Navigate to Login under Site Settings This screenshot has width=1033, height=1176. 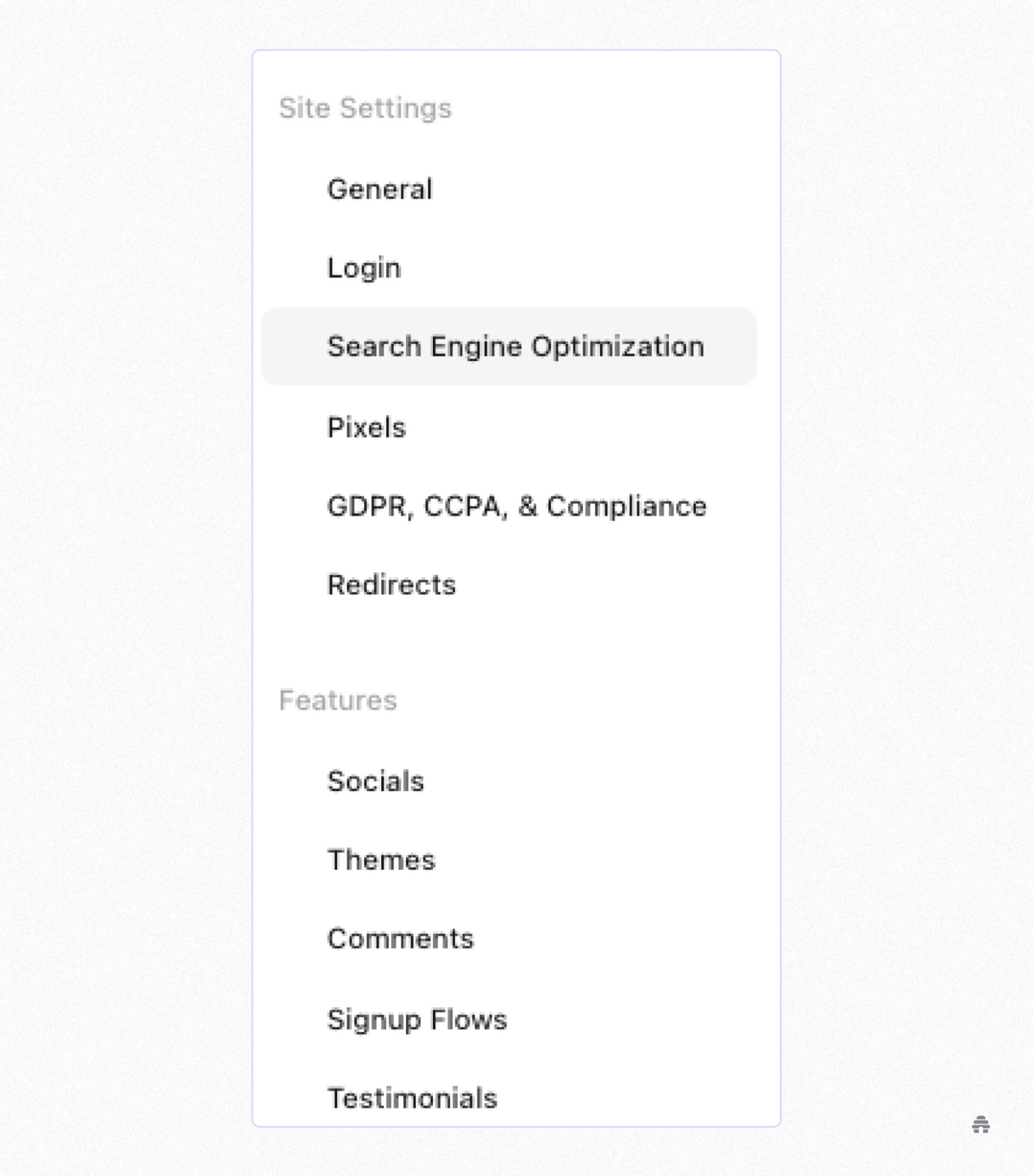point(363,268)
